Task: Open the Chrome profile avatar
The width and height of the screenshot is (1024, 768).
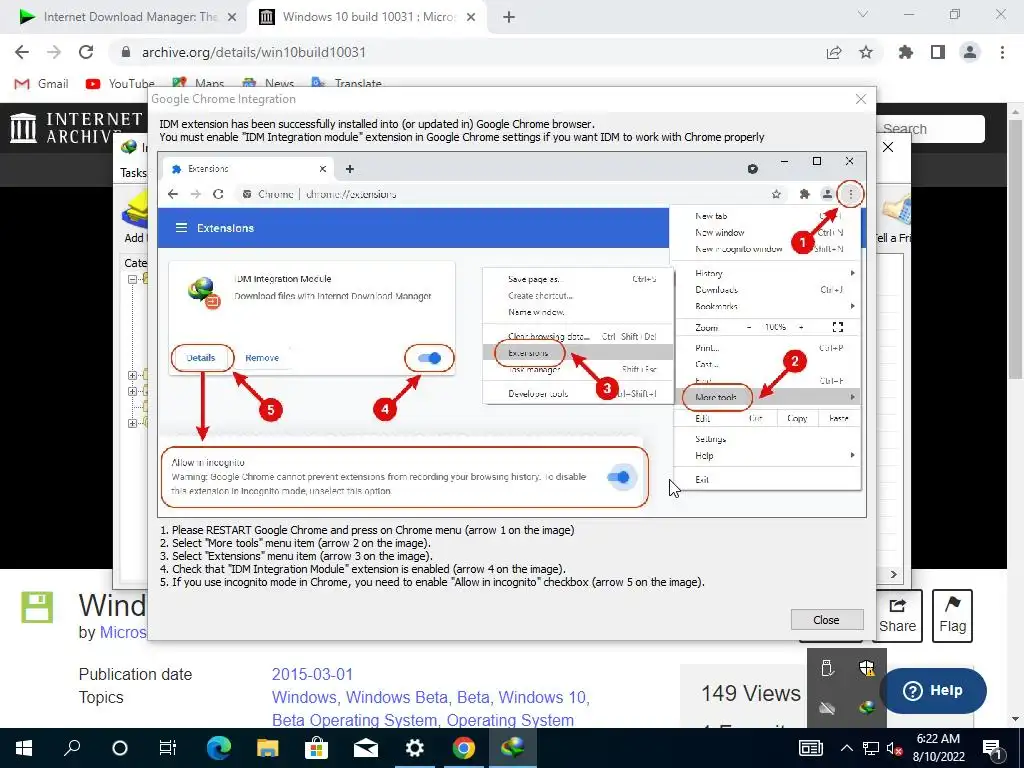Action: [x=970, y=52]
